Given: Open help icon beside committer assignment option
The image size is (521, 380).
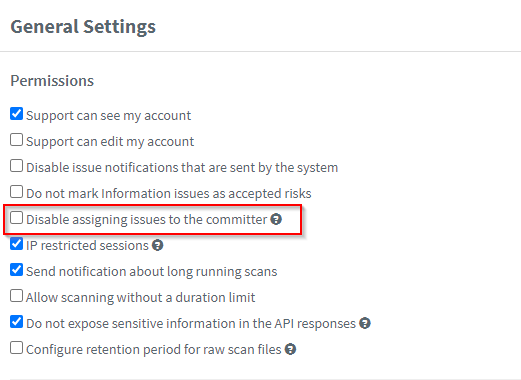Looking at the screenshot, I should [x=276, y=219].
